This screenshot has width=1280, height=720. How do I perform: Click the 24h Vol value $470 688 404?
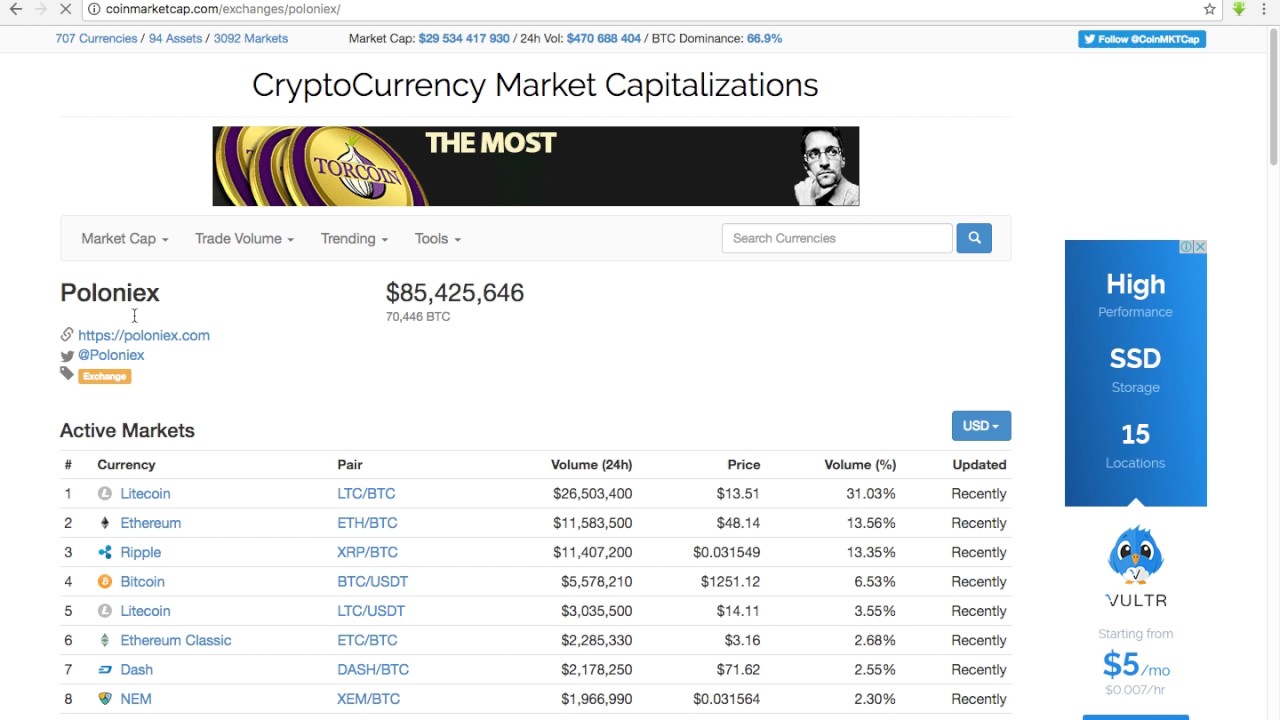(604, 38)
